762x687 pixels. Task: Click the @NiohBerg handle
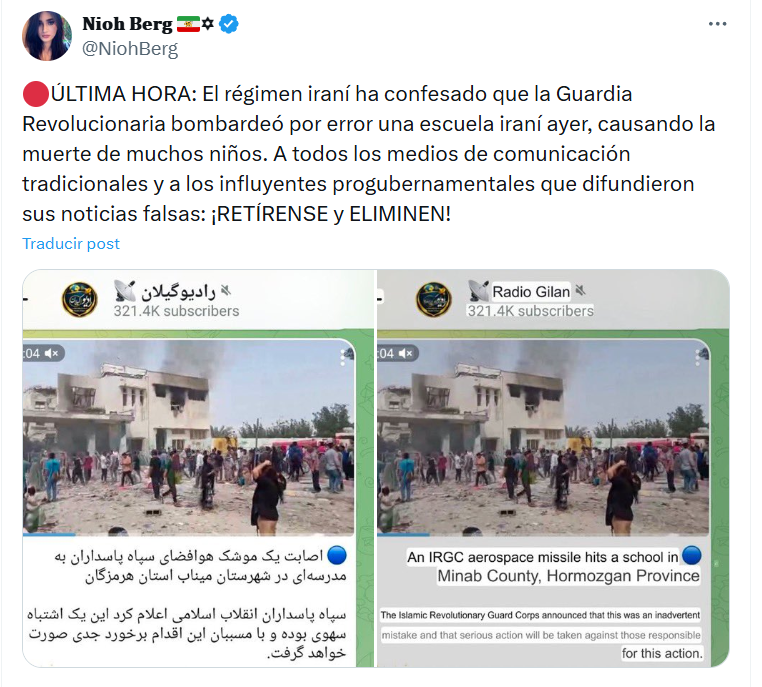pyautogui.click(x=130, y=49)
